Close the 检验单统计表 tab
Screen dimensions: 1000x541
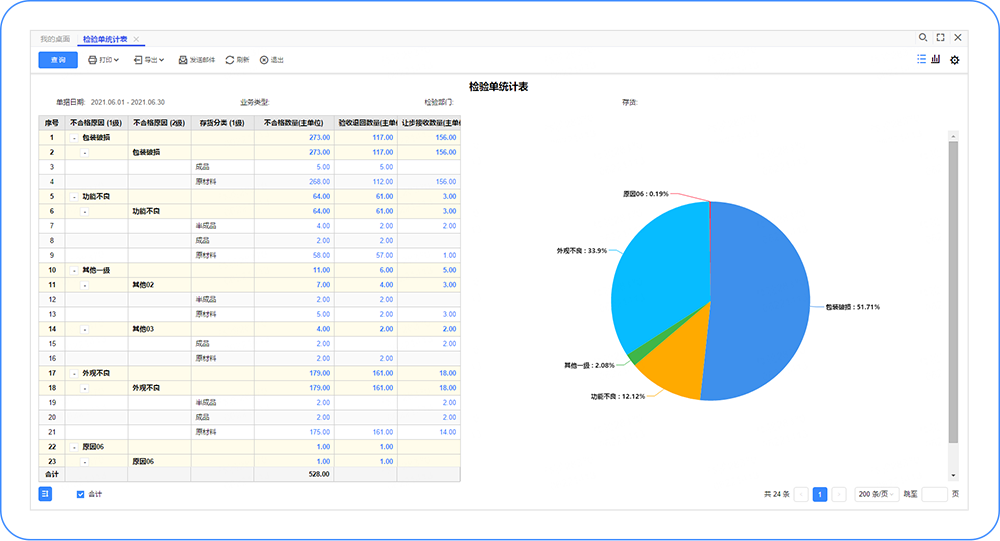tap(136, 38)
